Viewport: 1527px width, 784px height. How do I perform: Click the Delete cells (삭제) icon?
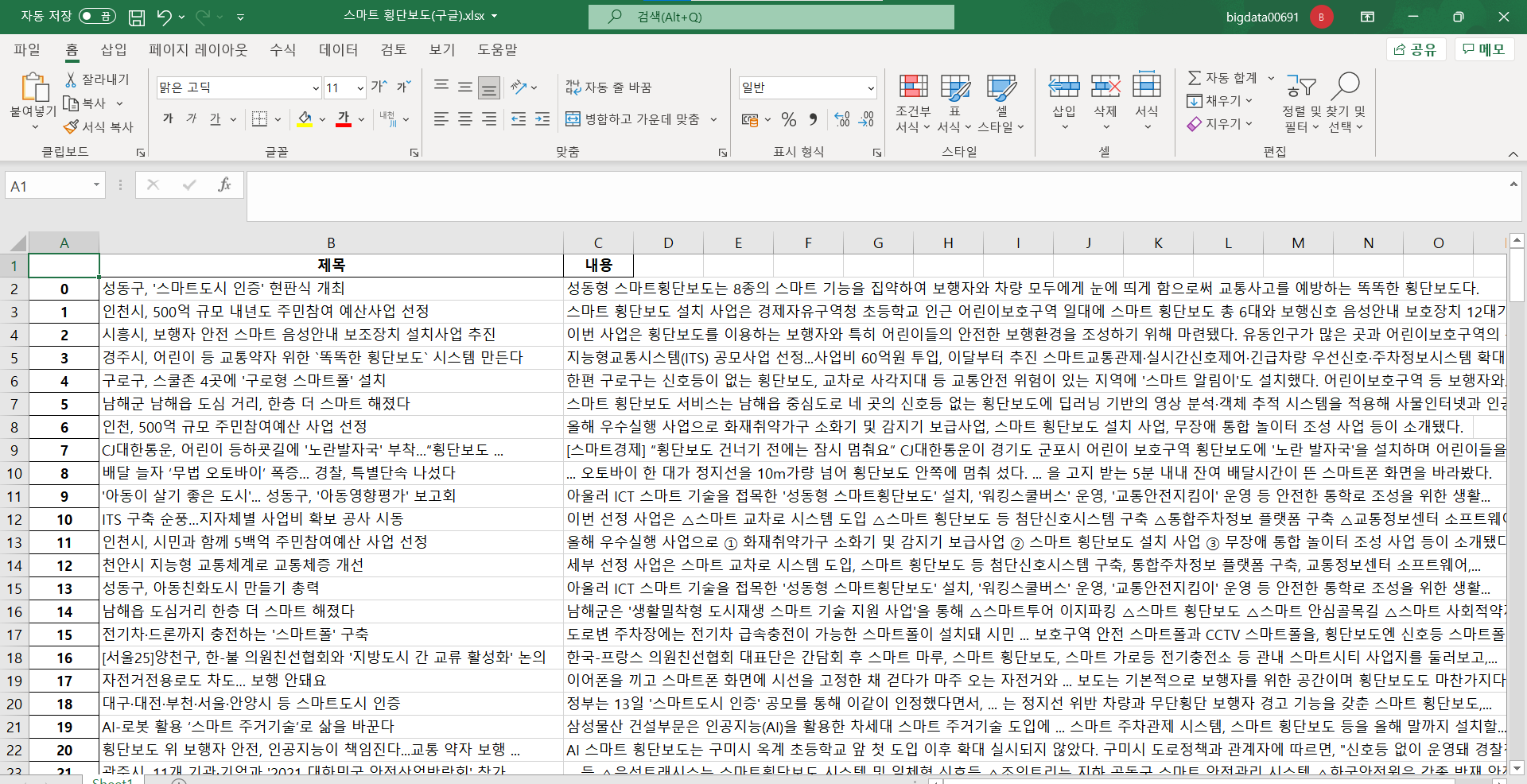tap(1105, 86)
